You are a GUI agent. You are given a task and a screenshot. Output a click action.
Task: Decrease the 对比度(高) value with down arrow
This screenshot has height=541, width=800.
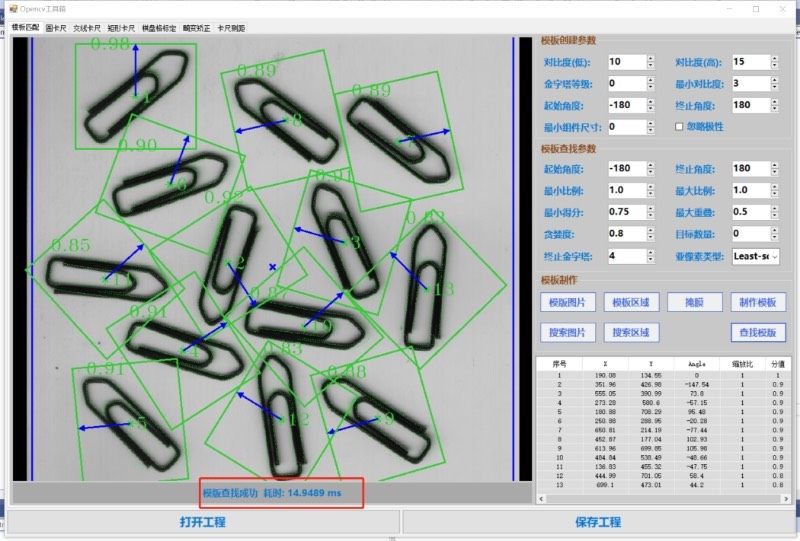[x=774, y=65]
